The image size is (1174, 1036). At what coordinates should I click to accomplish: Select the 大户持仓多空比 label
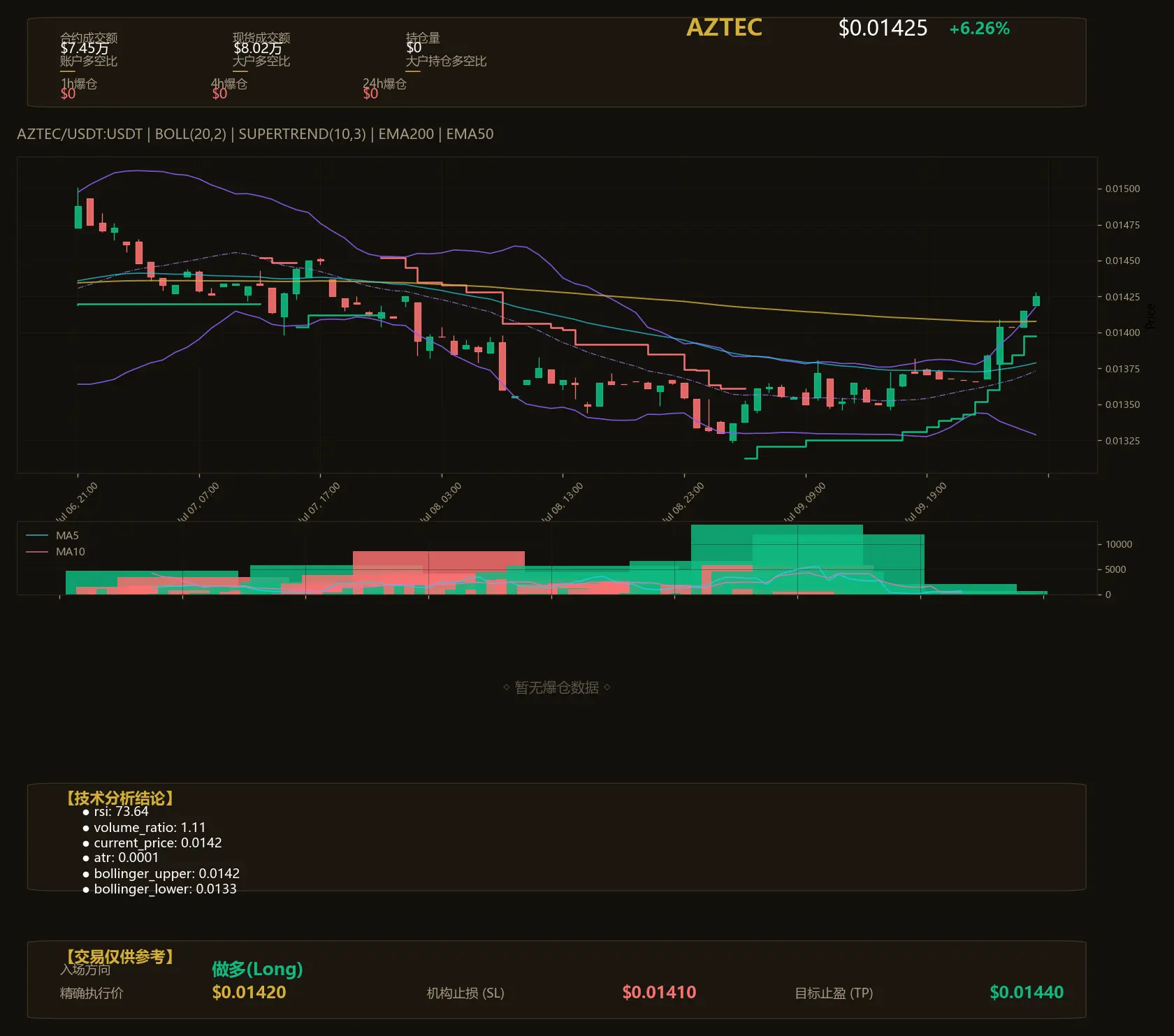pyautogui.click(x=446, y=61)
